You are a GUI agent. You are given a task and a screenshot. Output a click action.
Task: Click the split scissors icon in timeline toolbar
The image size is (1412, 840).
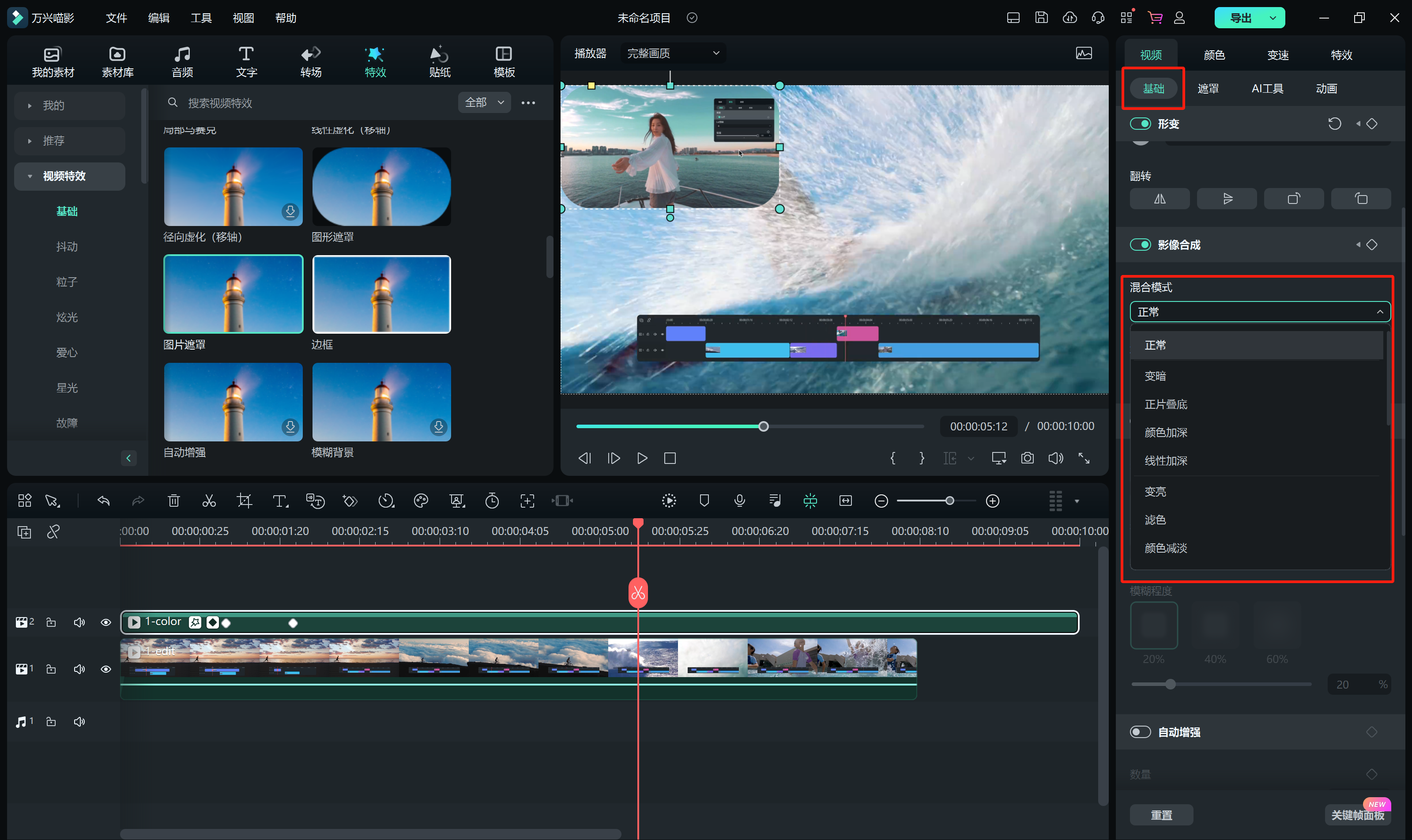tap(209, 501)
